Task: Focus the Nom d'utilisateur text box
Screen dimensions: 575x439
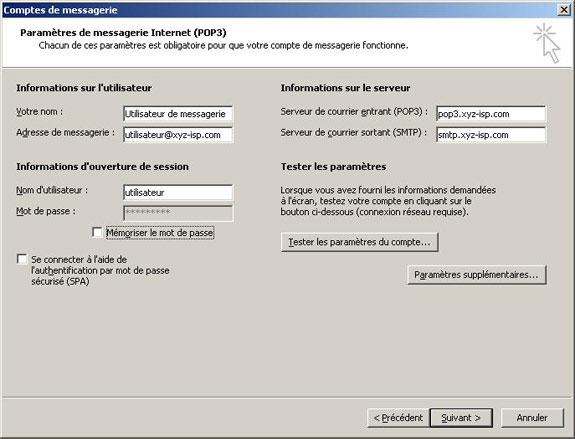Action: [x=178, y=192]
